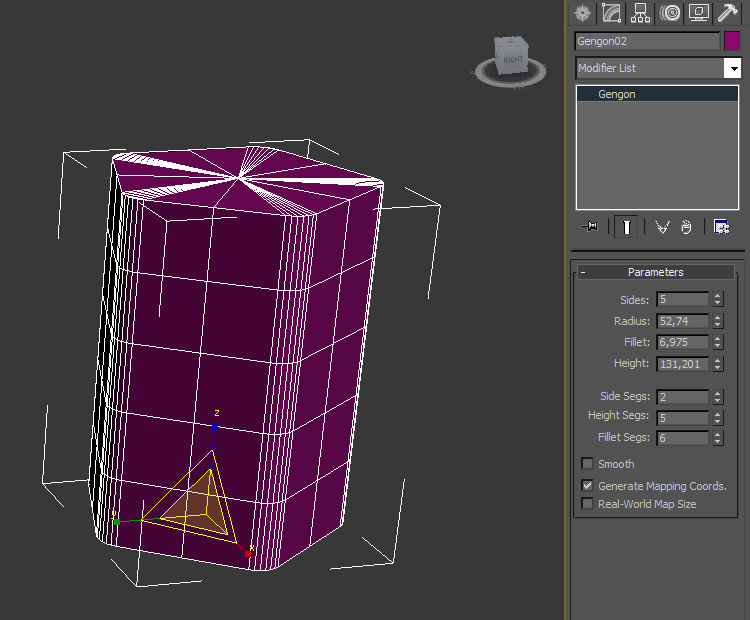The image size is (750, 620).
Task: Click the Pin Stack icon
Action: pos(590,226)
